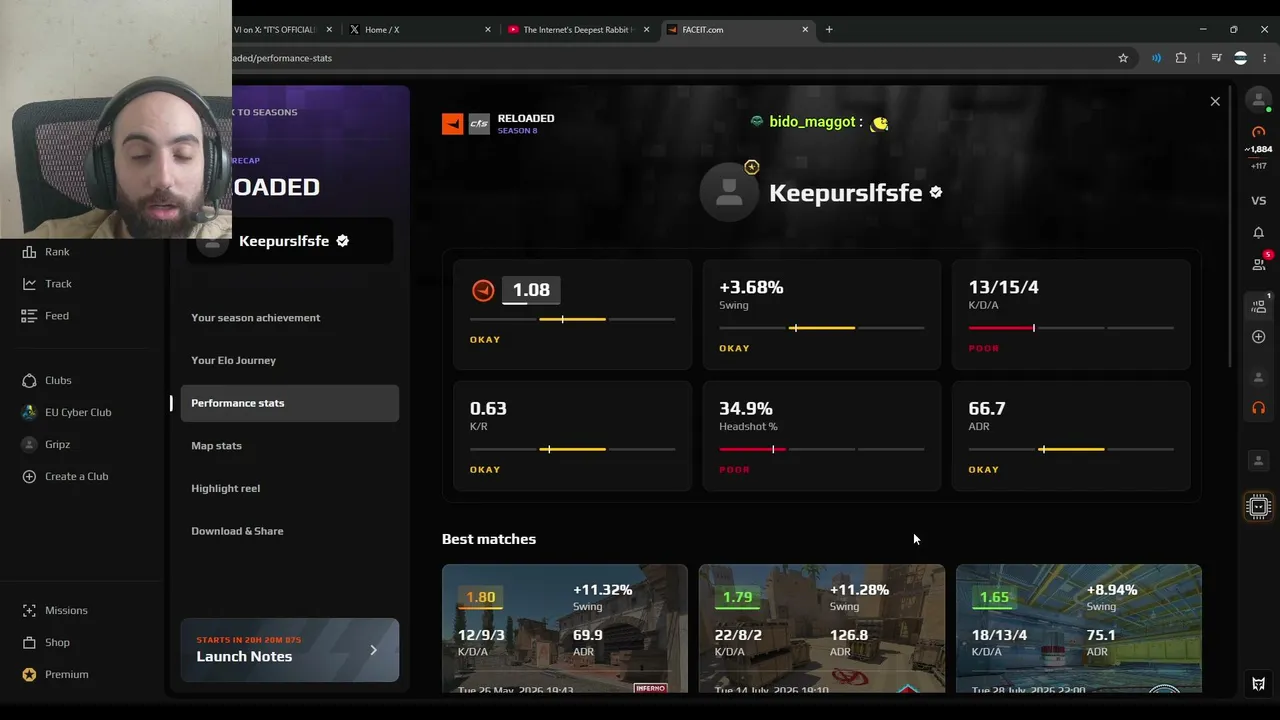
Task: Click the 13/15/4 K/D/A stat card
Action: (x=1071, y=315)
